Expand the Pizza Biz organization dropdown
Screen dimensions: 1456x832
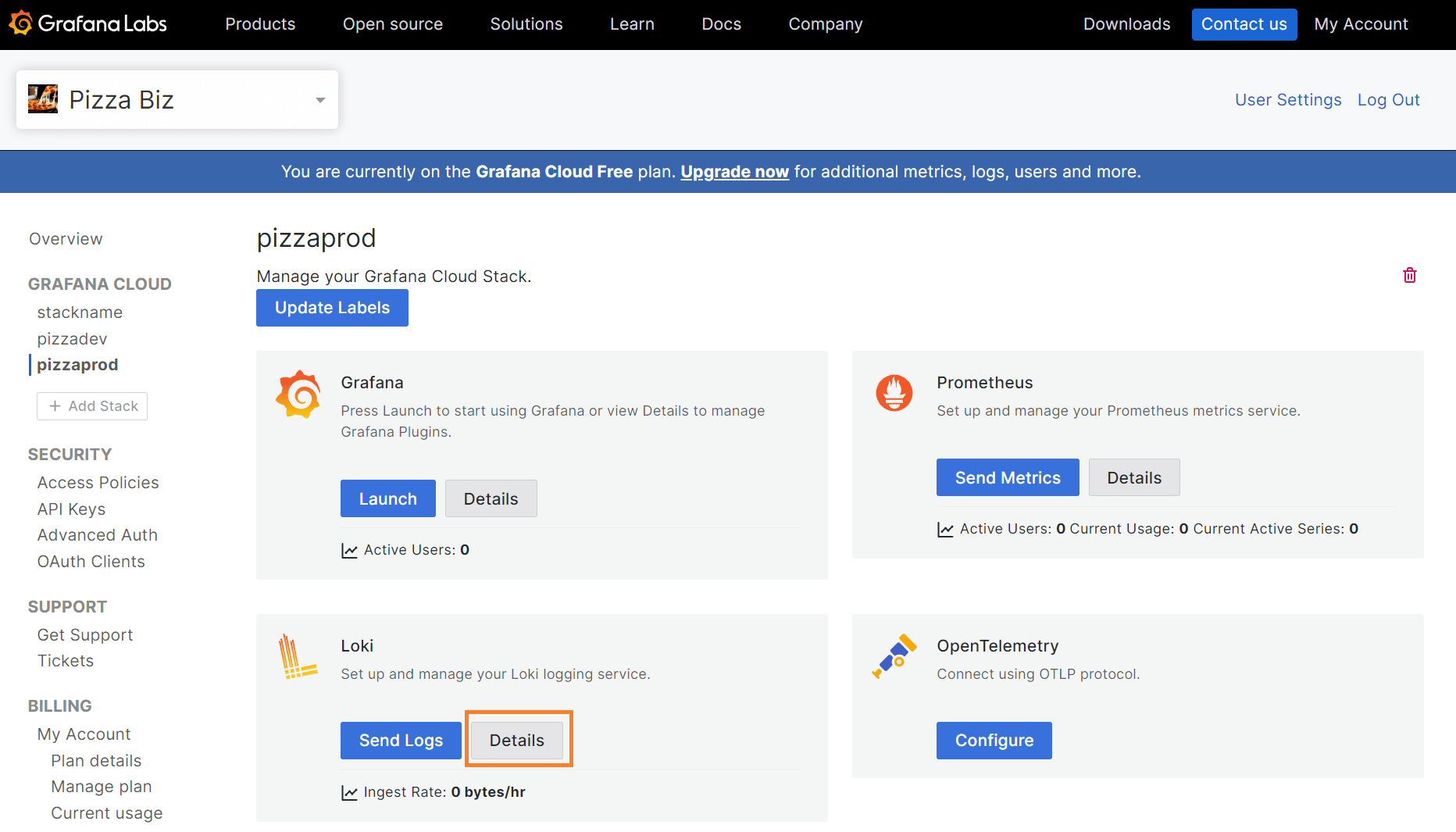click(x=319, y=100)
